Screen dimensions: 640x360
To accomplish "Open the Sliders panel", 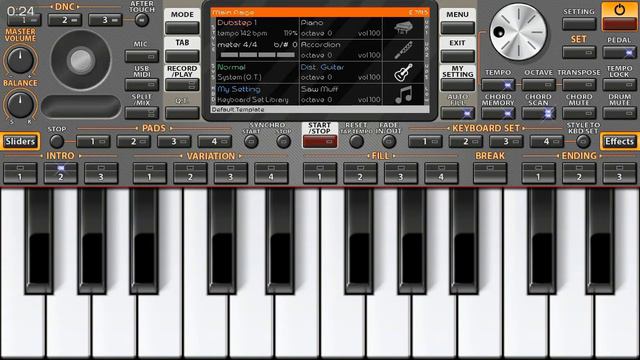I will tap(20, 141).
